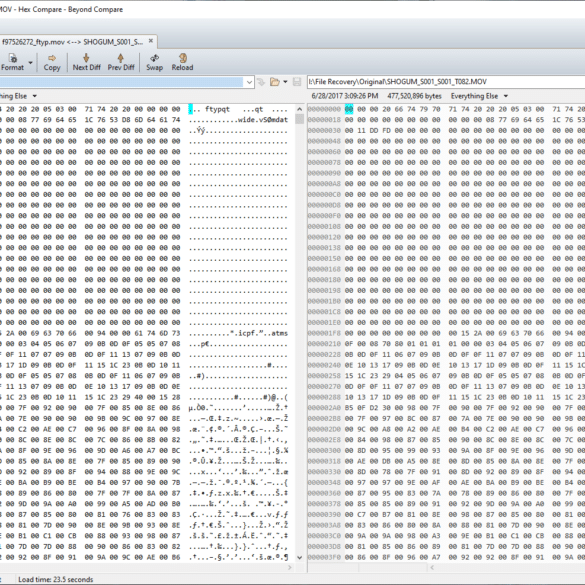Image resolution: width=585 pixels, height=585 pixels.
Task: Click the window title 'Hex Compare - Beyond Compare'
Action: 71,9
